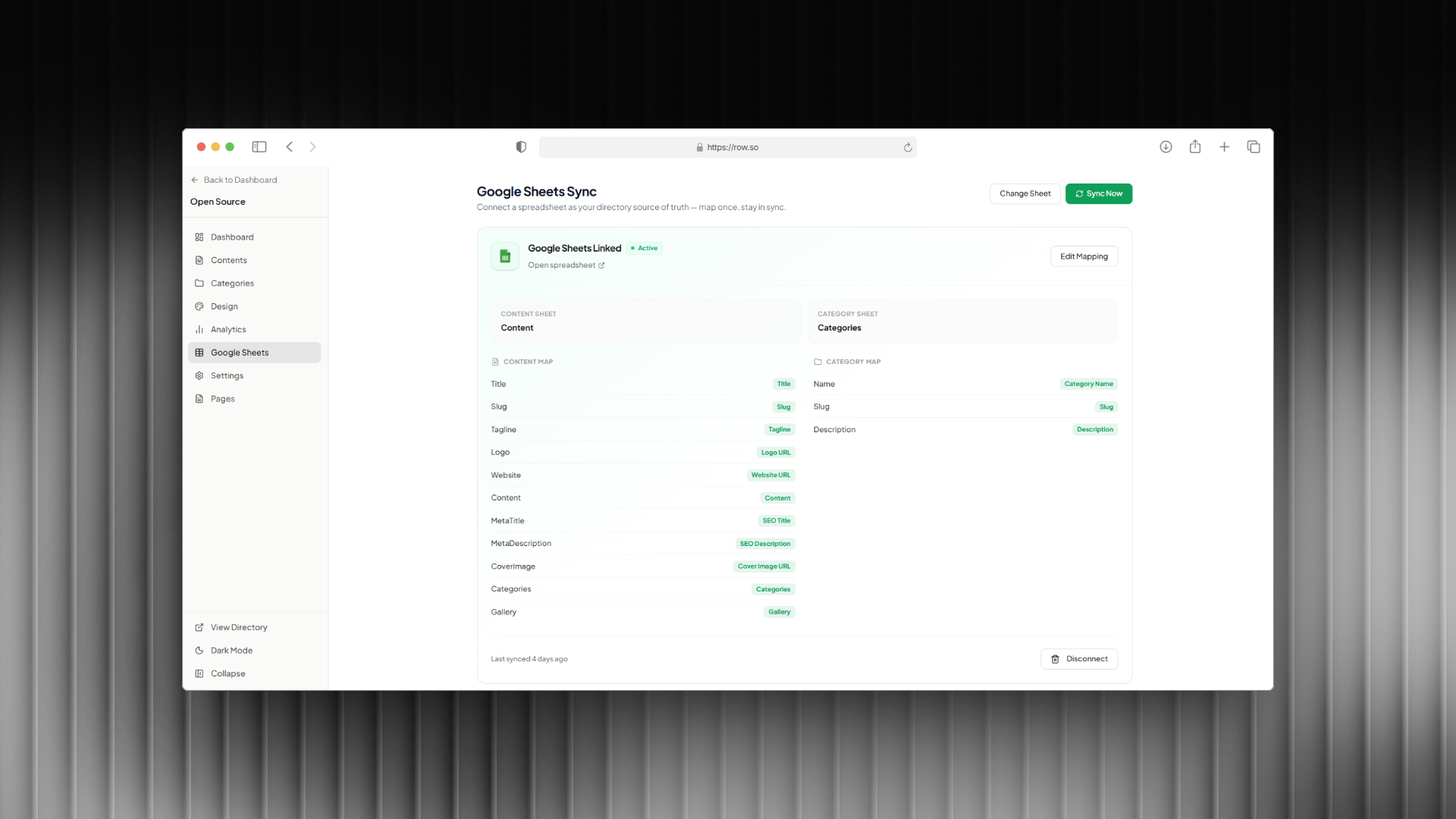Click the Pages document icon in sidebar
The image size is (1456, 819).
click(x=199, y=399)
